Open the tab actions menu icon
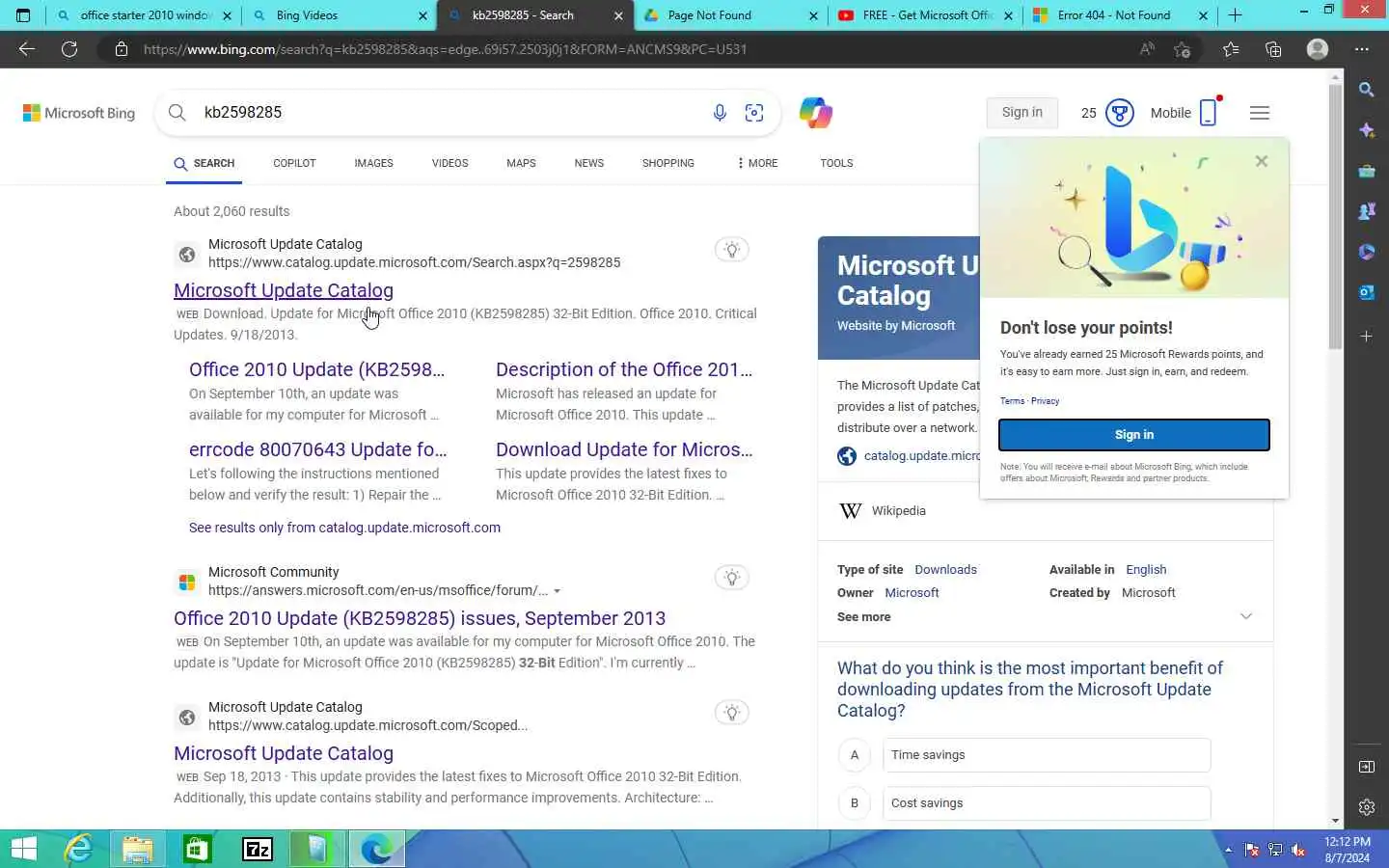The image size is (1389, 868). tap(23, 15)
